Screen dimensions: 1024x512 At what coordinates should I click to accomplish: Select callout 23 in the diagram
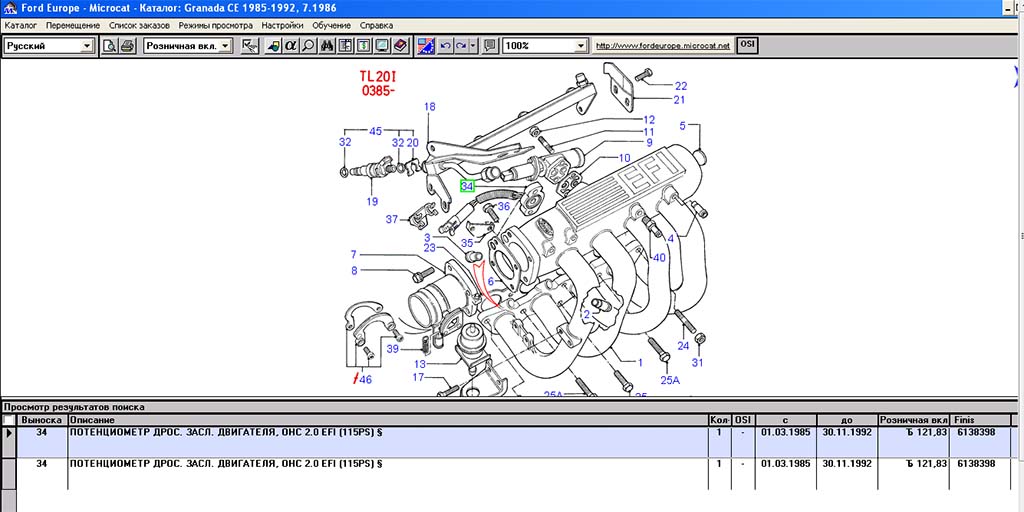(429, 248)
